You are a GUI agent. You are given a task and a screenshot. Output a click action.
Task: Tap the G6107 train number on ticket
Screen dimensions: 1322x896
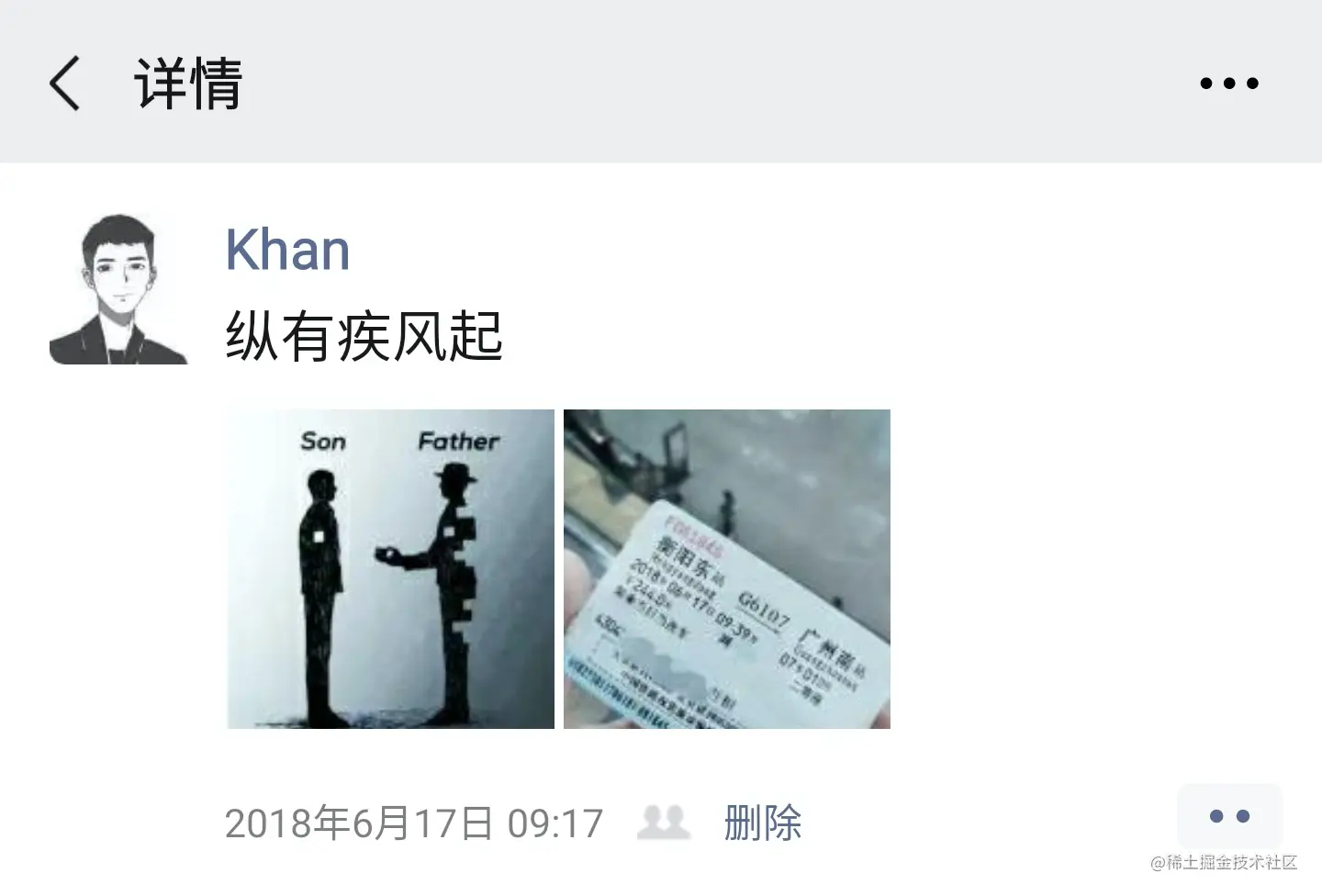[763, 610]
